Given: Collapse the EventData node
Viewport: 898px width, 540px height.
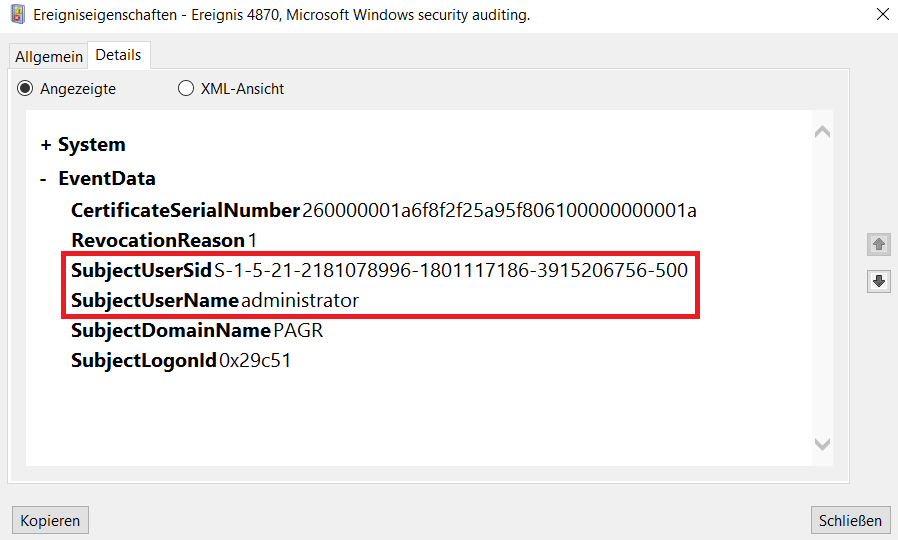Looking at the screenshot, I should point(44,179).
